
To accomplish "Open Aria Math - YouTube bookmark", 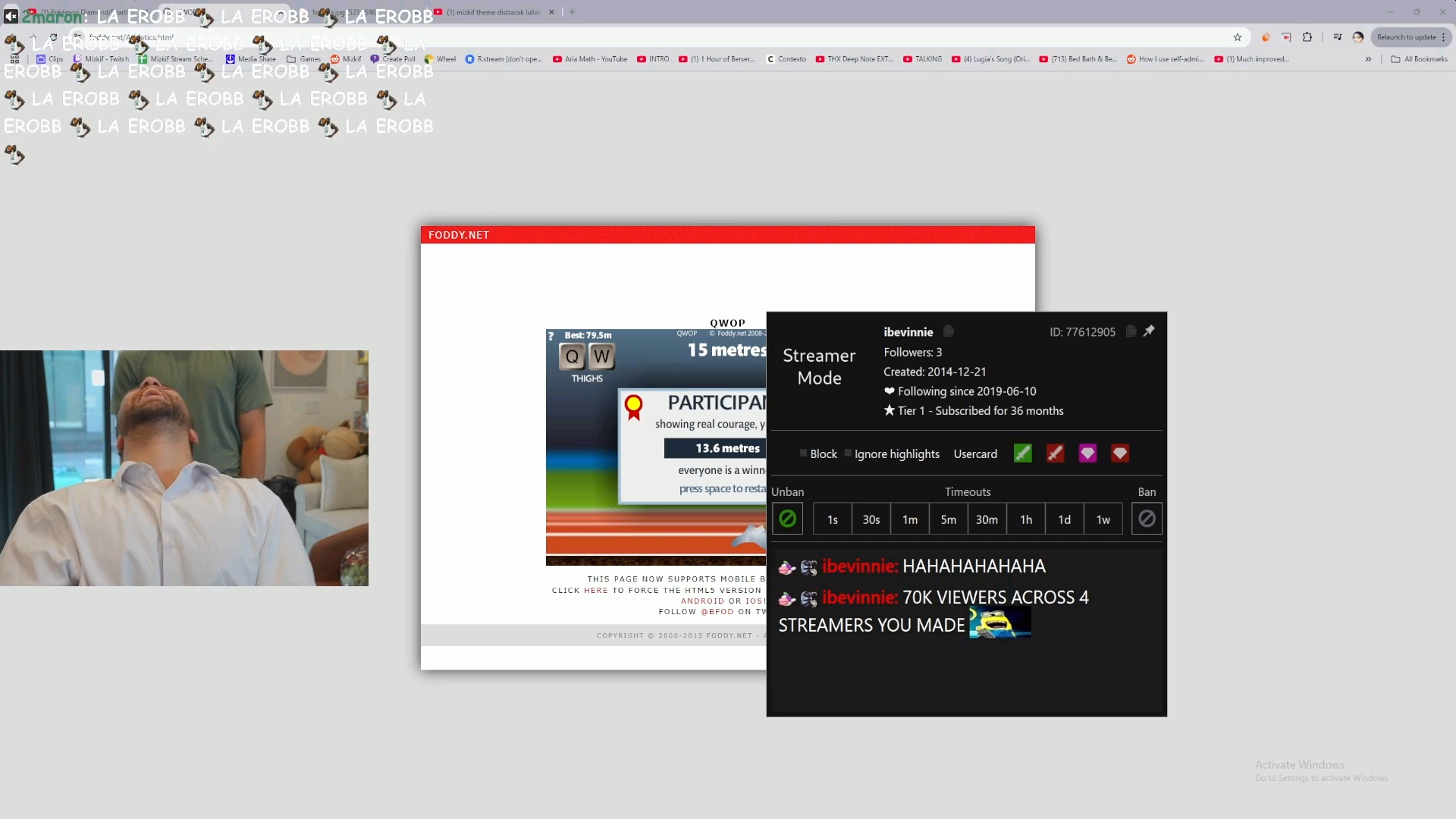I will click(590, 59).
